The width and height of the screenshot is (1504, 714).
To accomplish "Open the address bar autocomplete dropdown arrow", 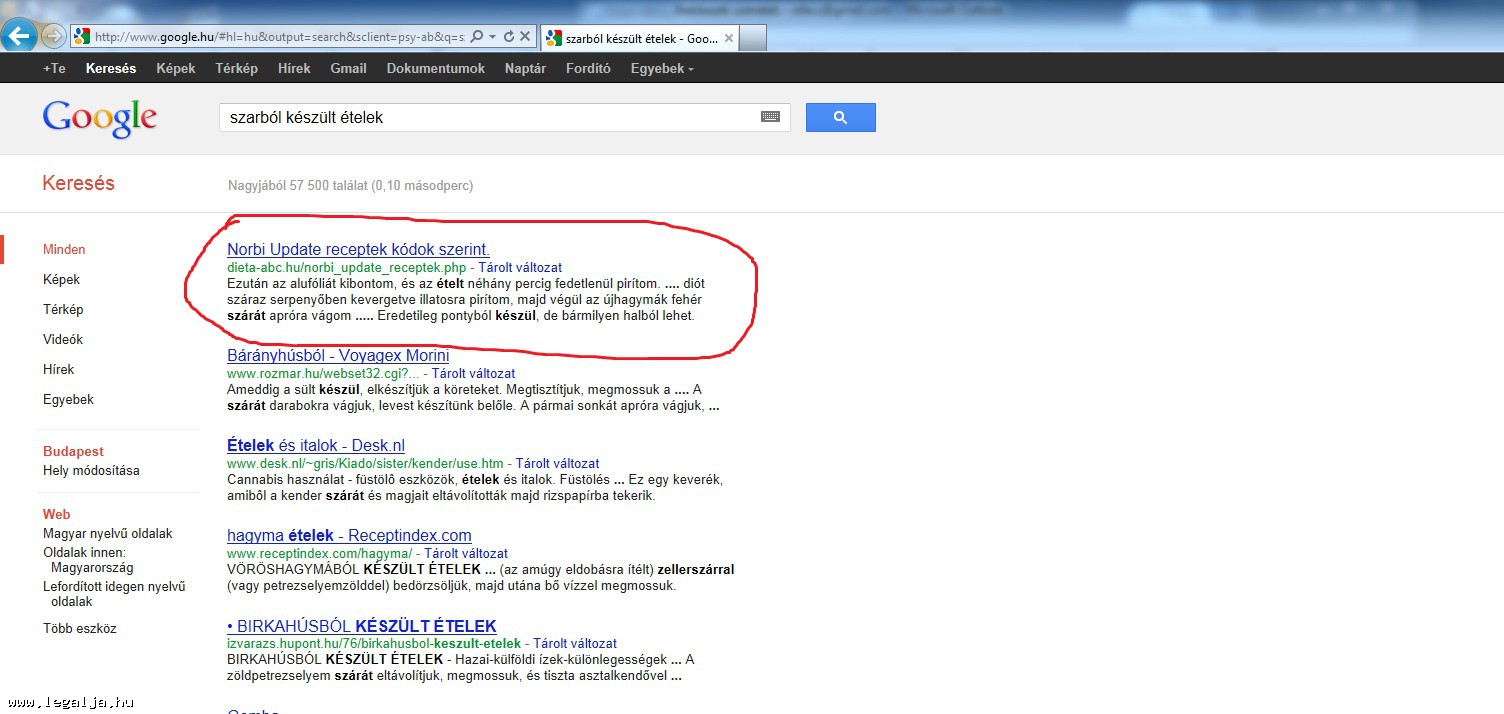I will click(492, 37).
